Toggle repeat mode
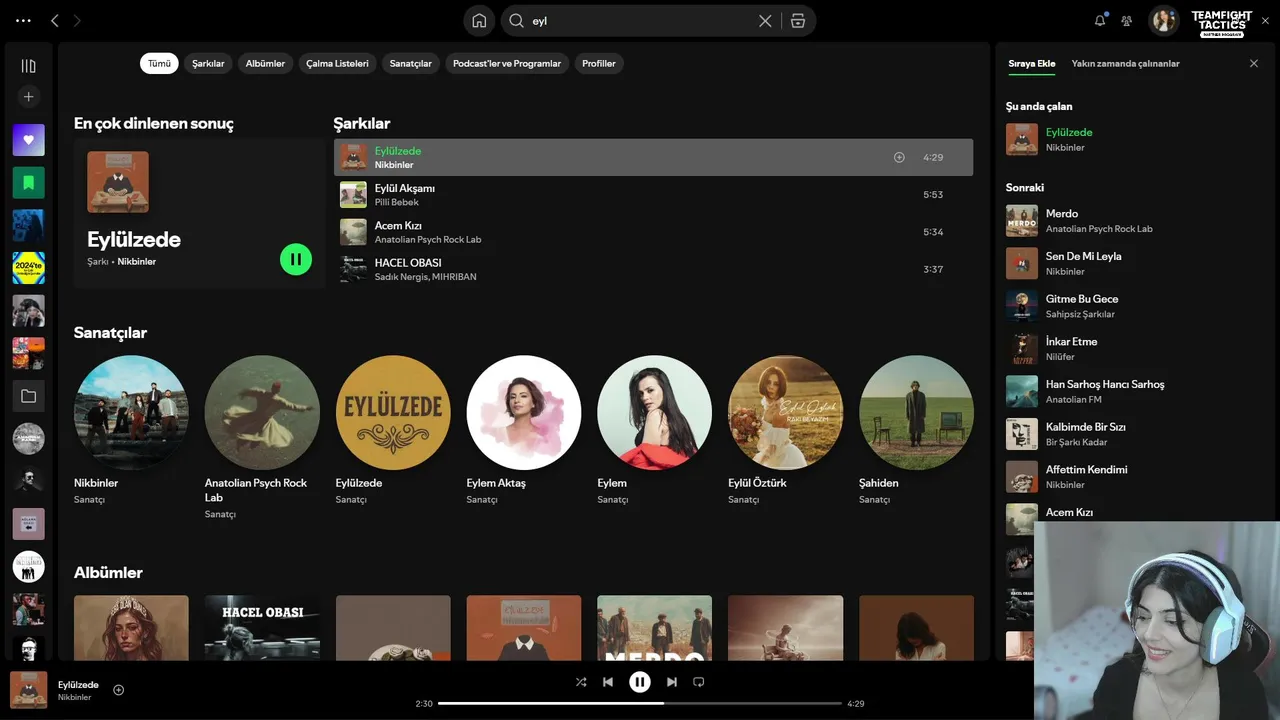 699,682
